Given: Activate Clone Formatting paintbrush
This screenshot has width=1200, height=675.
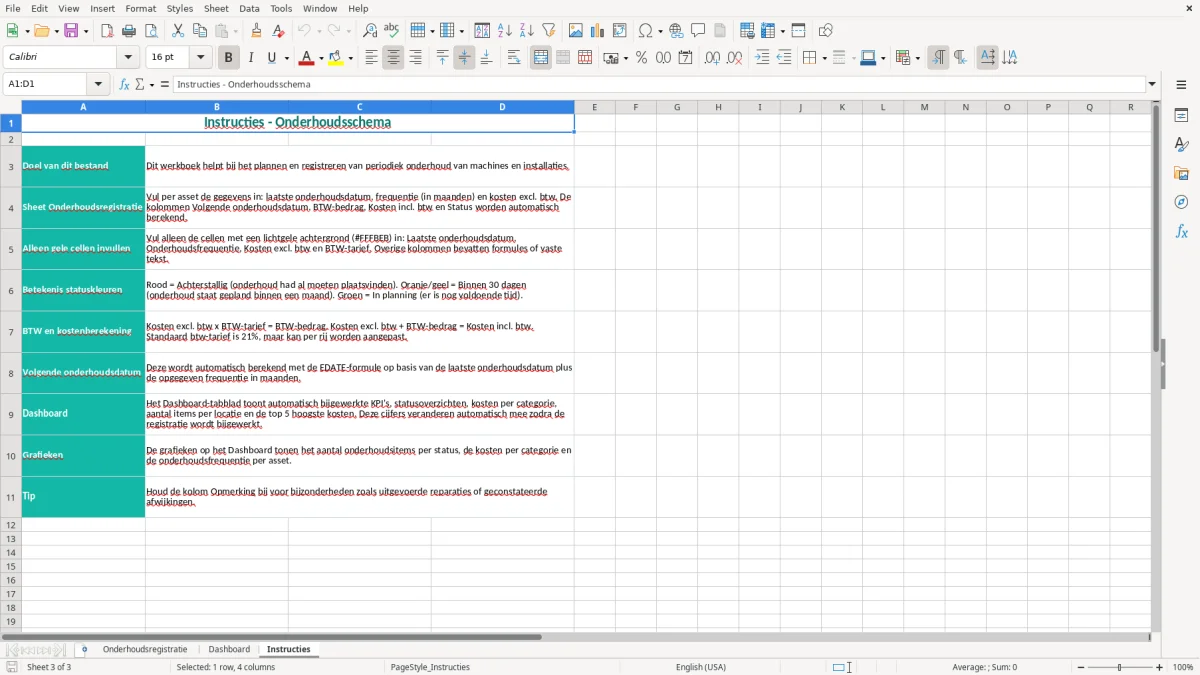Looking at the screenshot, I should [256, 31].
